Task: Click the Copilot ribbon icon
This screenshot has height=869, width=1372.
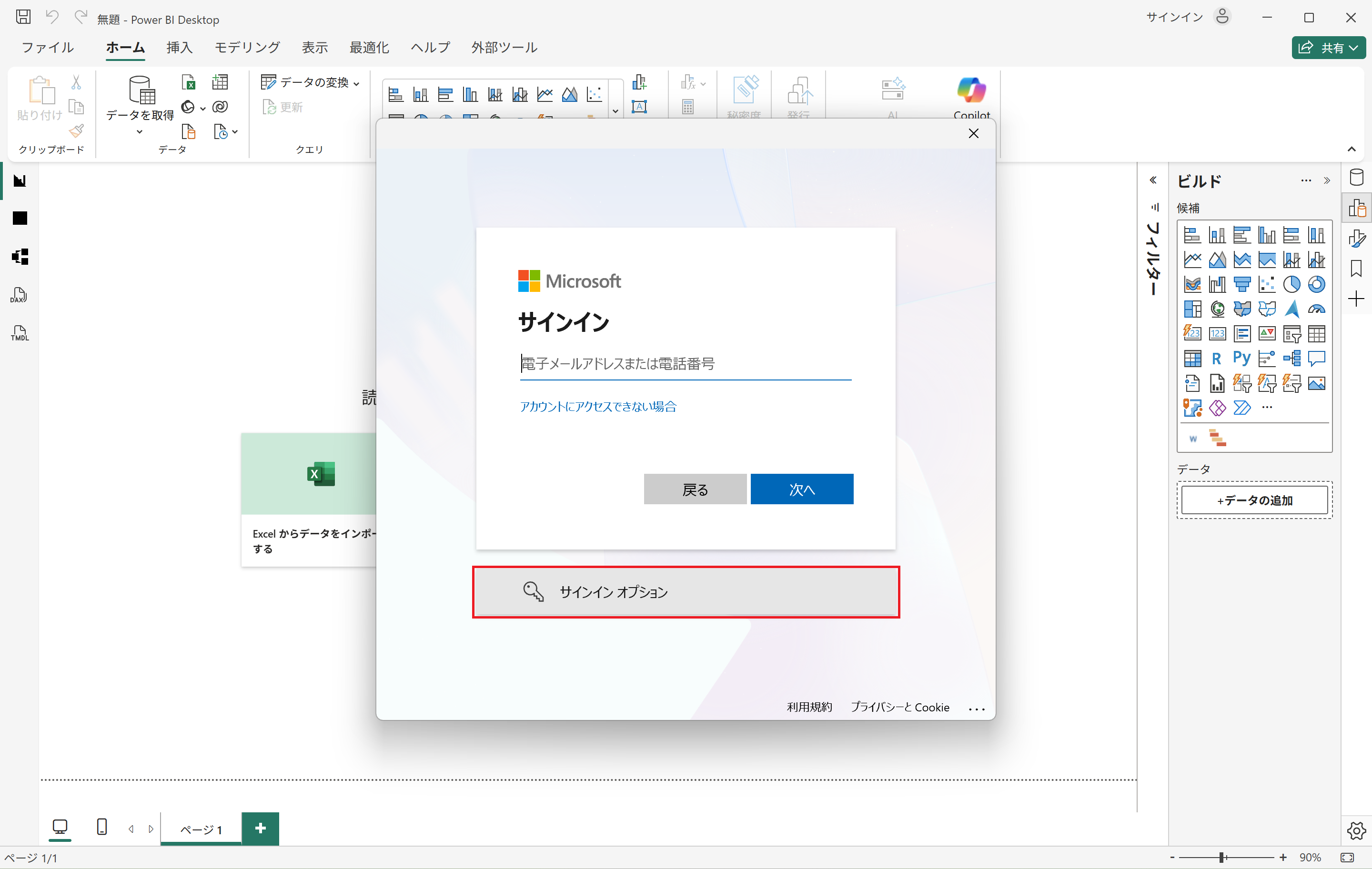Action: pyautogui.click(x=971, y=91)
